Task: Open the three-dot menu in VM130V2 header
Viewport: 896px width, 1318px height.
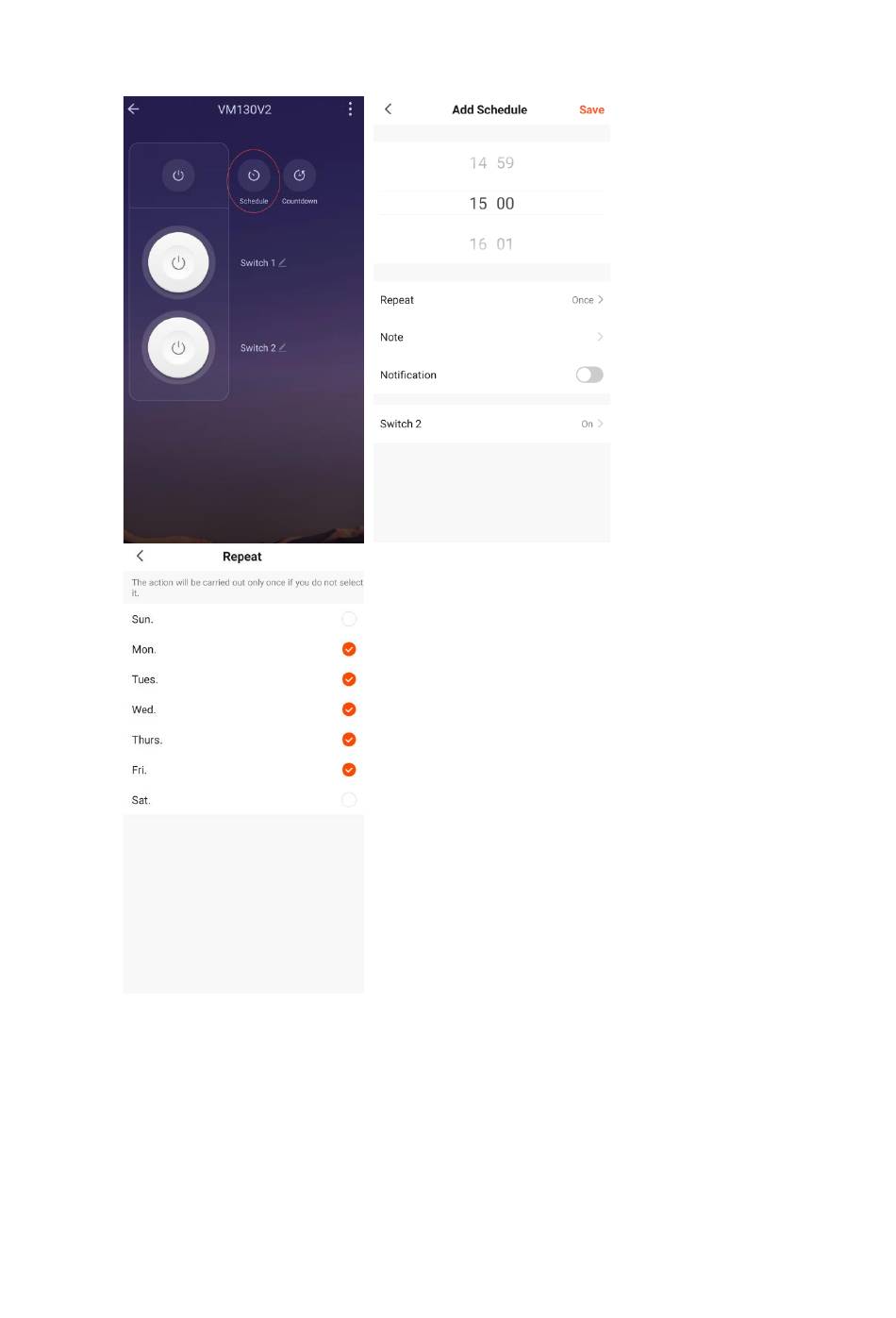Action: 350,109
